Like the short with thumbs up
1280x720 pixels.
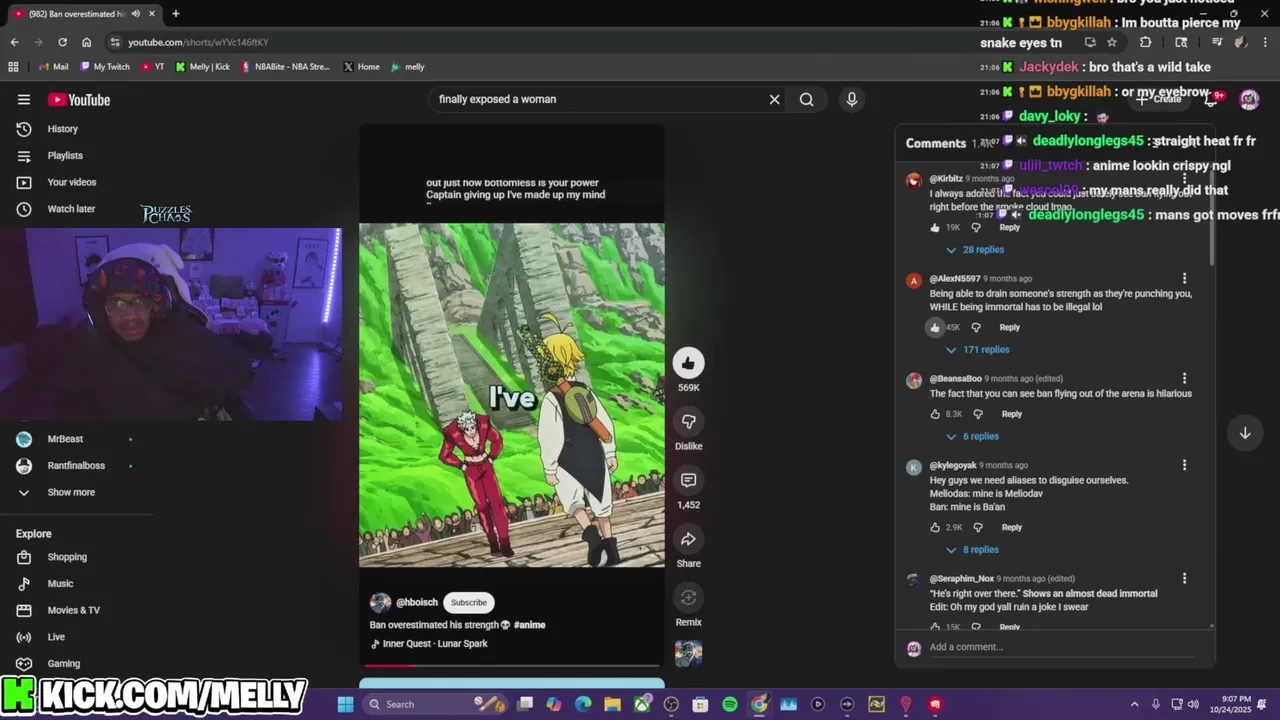click(688, 363)
